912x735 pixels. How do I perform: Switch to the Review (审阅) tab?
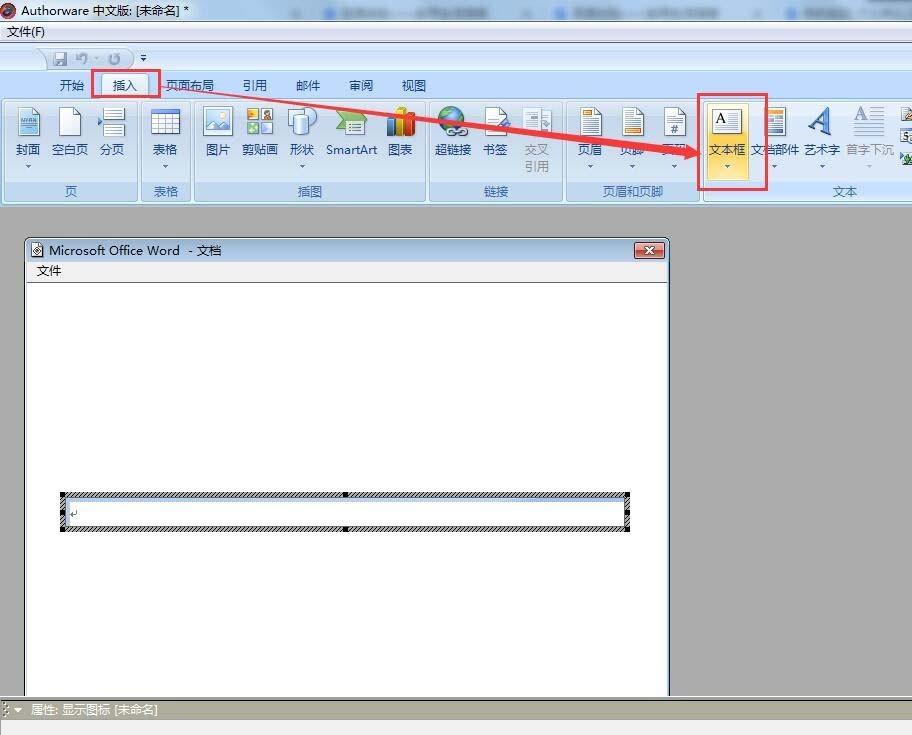click(361, 86)
